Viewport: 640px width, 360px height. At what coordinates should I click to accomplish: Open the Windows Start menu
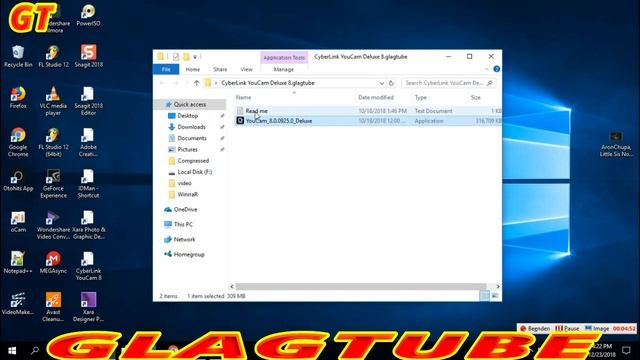coord(12,351)
